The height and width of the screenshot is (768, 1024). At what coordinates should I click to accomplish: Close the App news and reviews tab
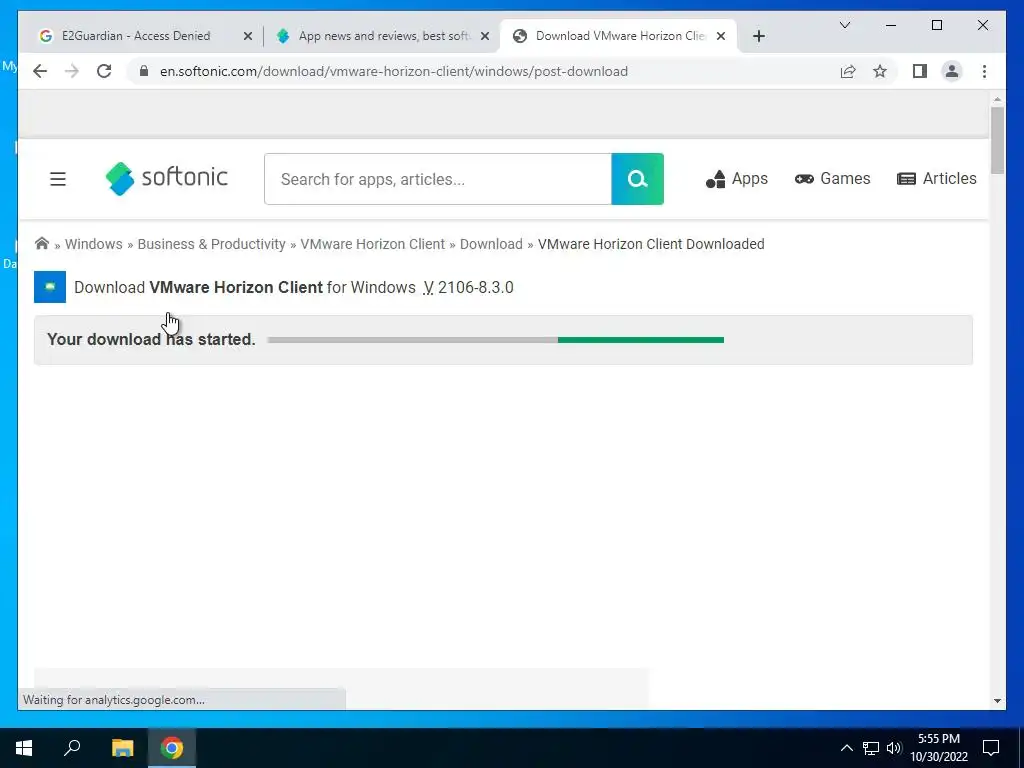point(485,36)
